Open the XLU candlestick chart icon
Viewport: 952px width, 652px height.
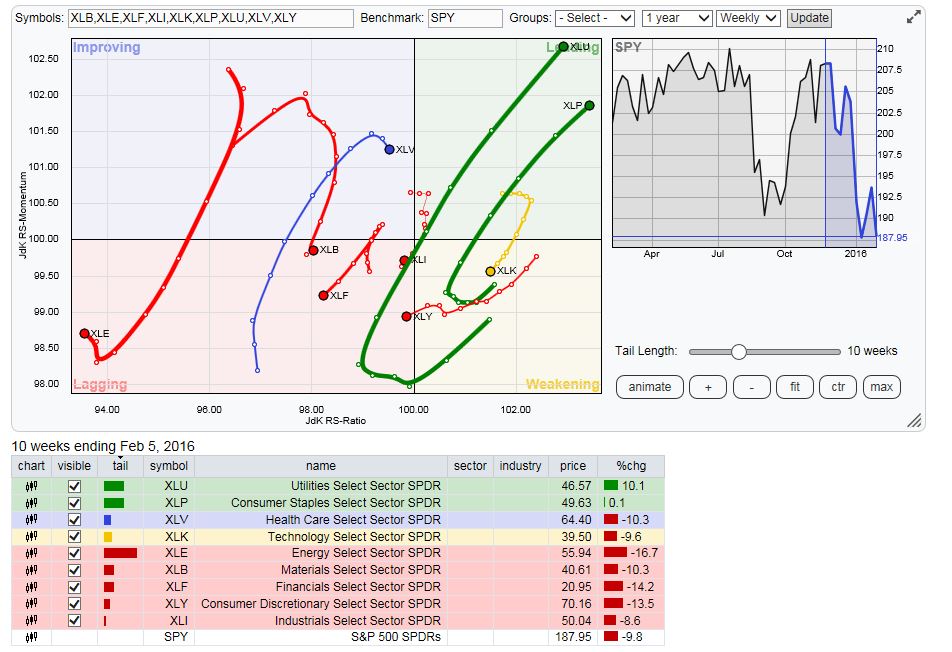click(x=31, y=486)
